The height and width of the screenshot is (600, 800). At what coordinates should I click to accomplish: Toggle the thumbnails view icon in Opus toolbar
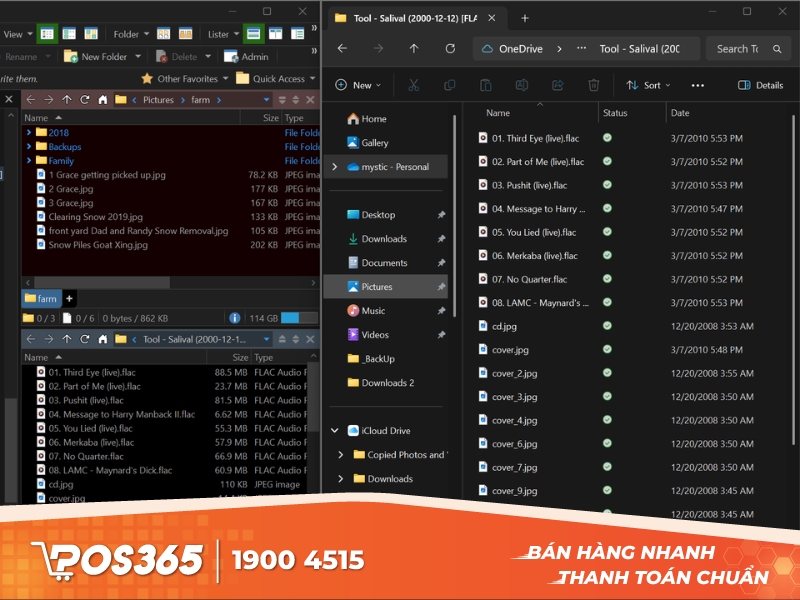pyautogui.click(x=89, y=34)
